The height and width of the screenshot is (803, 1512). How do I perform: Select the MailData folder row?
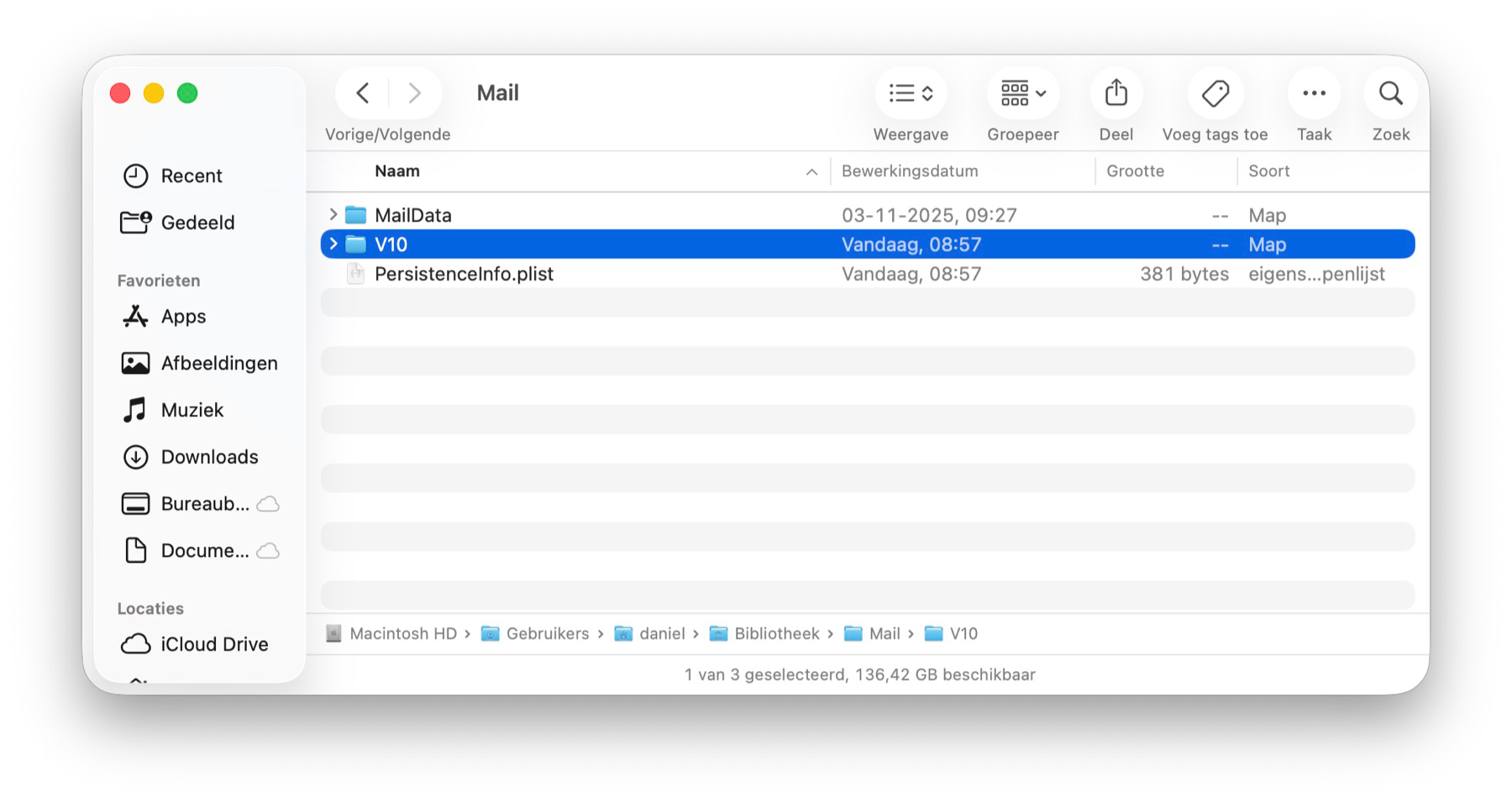click(868, 215)
